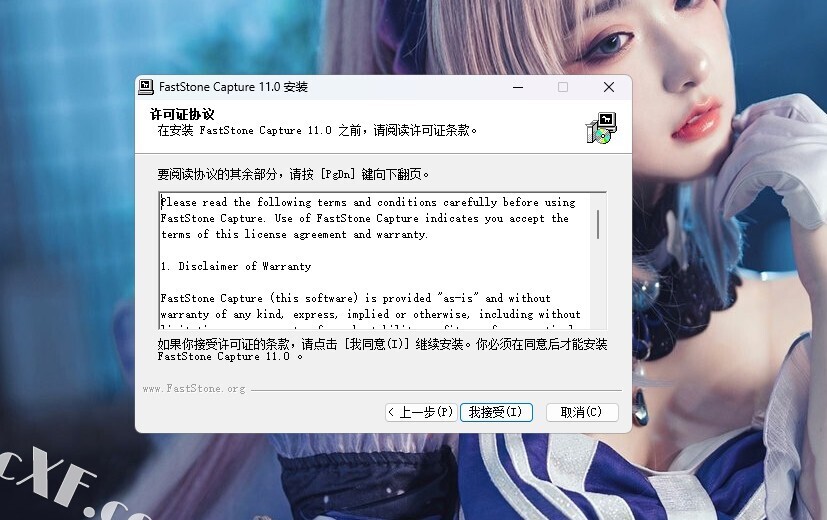Click the 许可证协议 header title
Screen dimensions: 827x520
point(182,114)
